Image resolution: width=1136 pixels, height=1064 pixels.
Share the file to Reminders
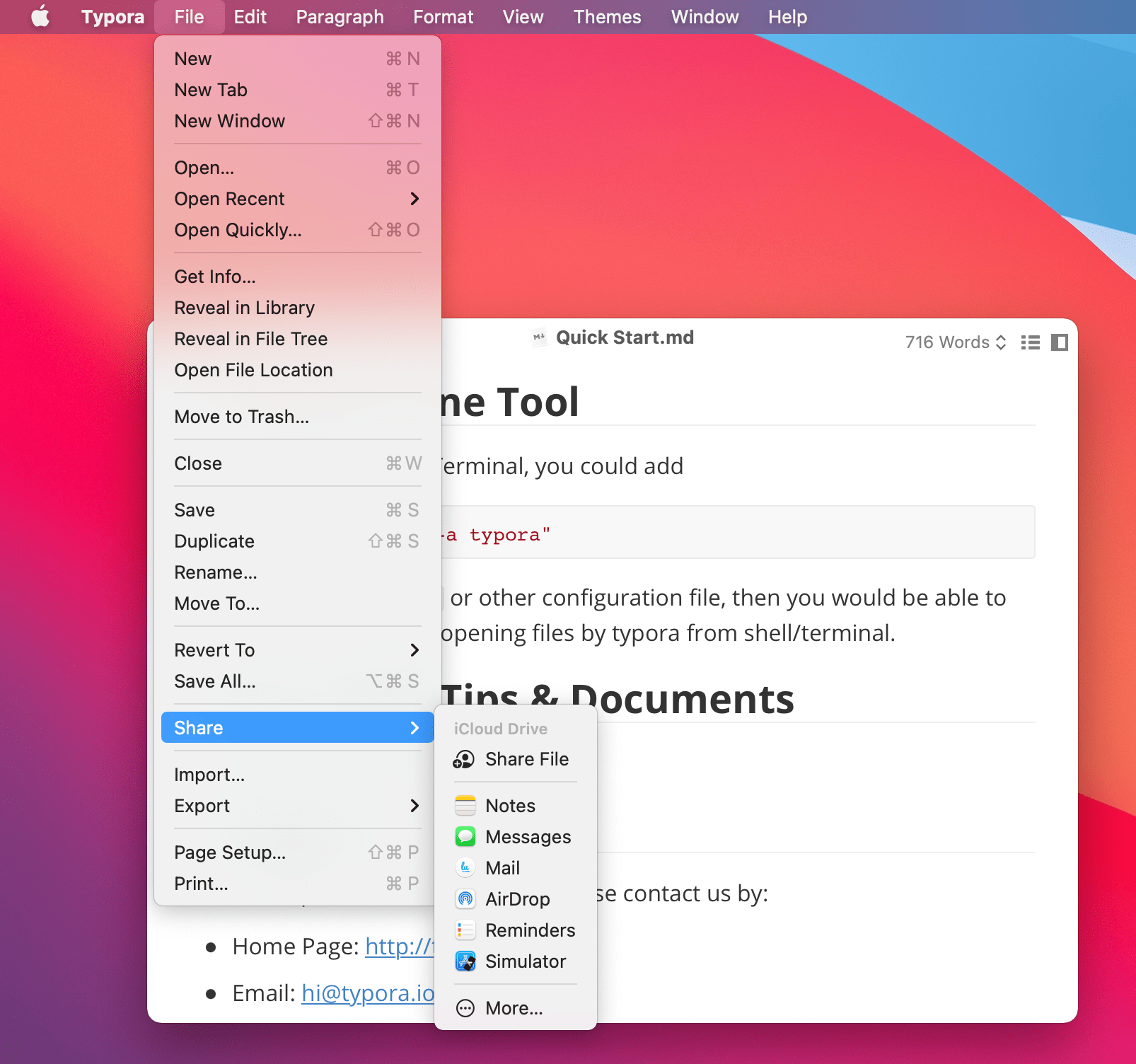coord(515,930)
